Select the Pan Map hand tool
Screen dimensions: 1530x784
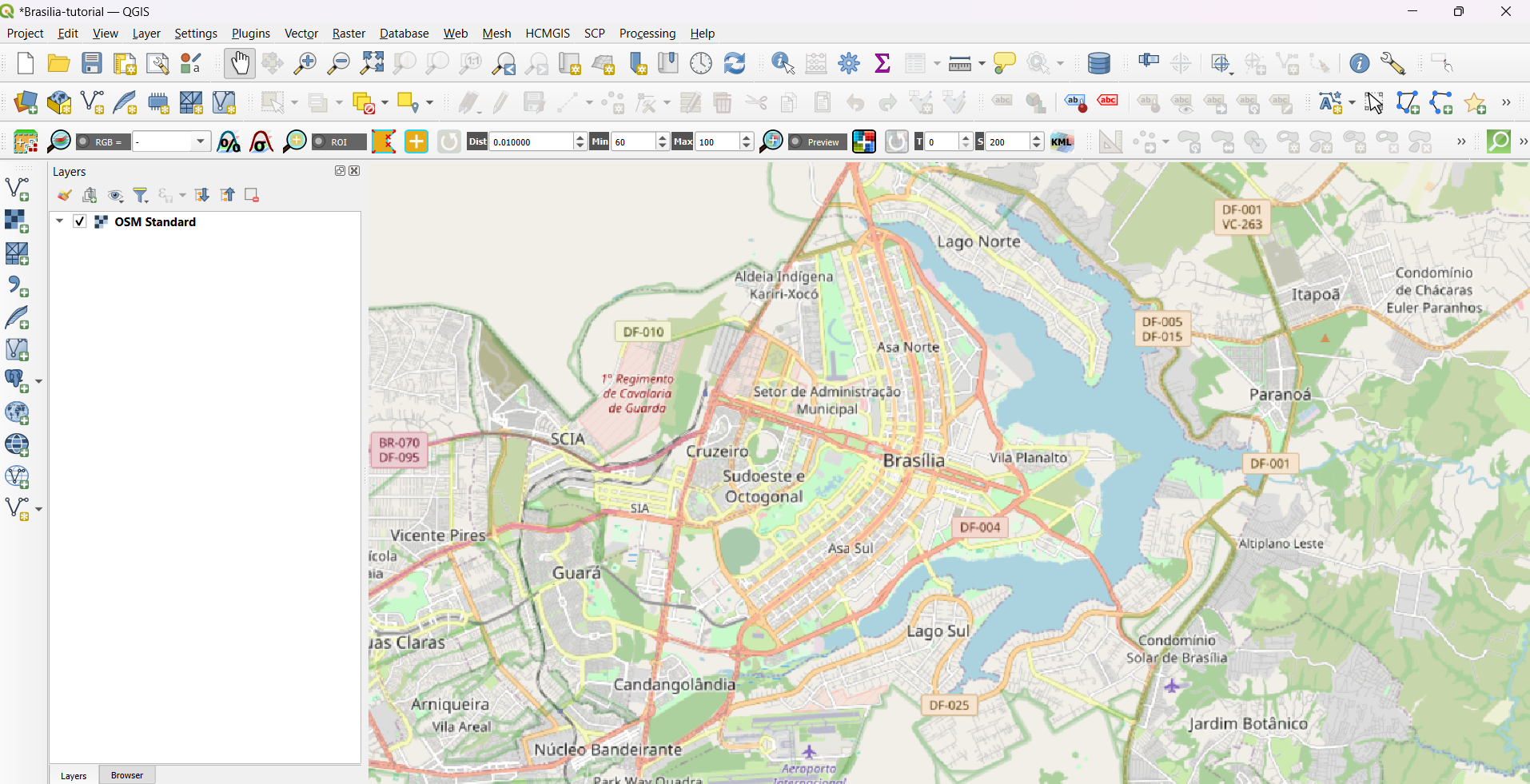click(240, 63)
